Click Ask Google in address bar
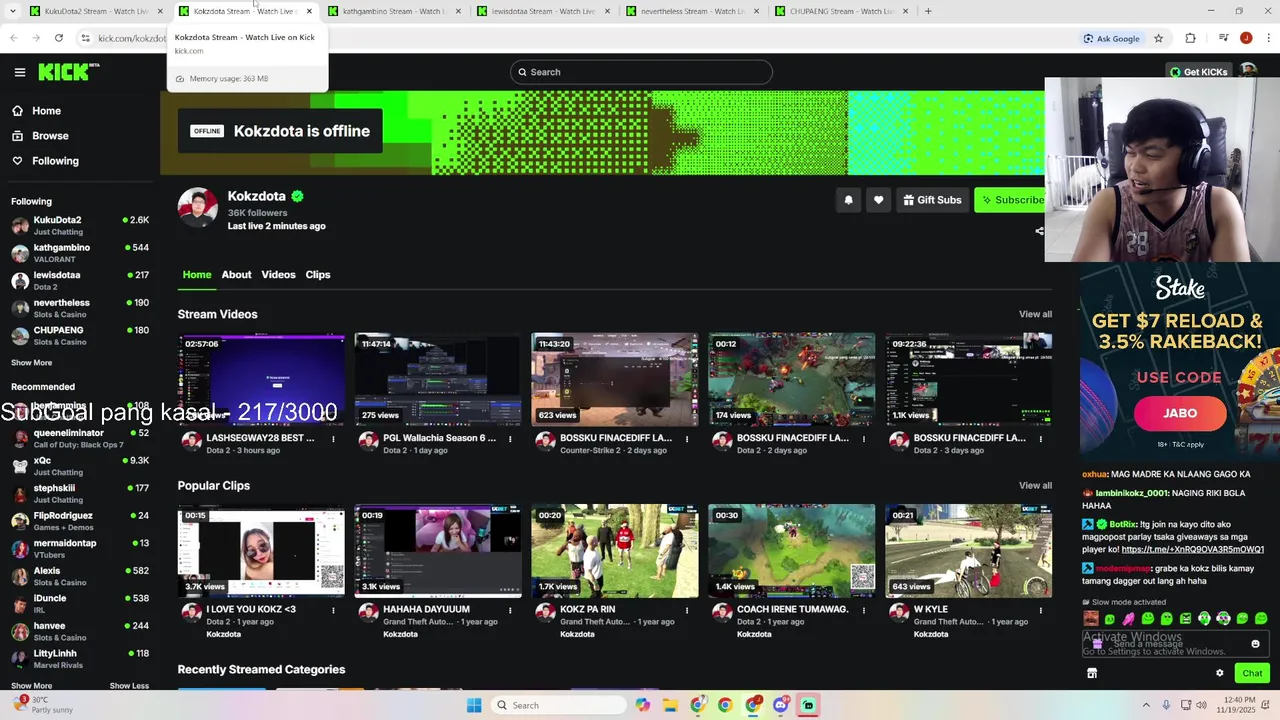 tap(1111, 38)
